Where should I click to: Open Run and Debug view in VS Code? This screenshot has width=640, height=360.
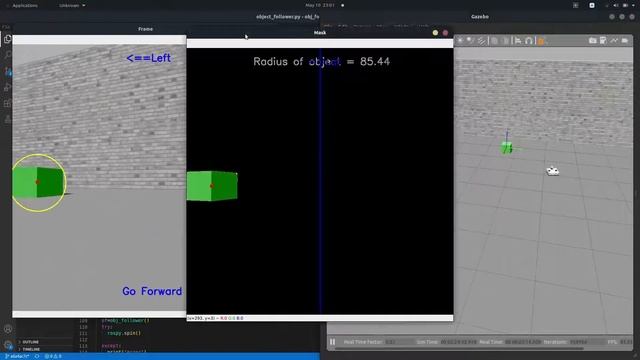click(x=7, y=87)
